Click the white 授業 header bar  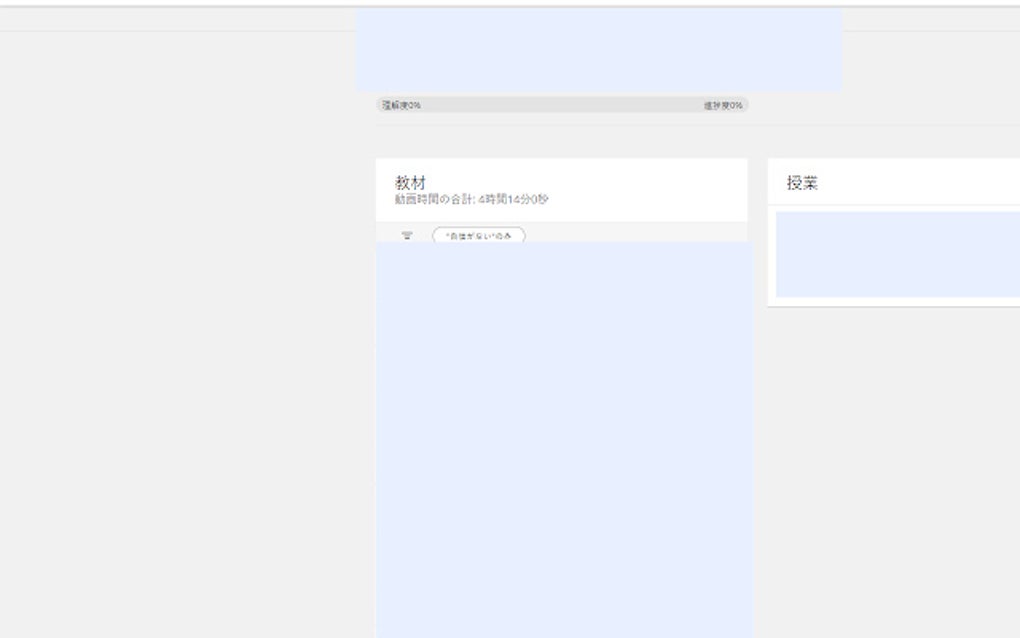894,182
